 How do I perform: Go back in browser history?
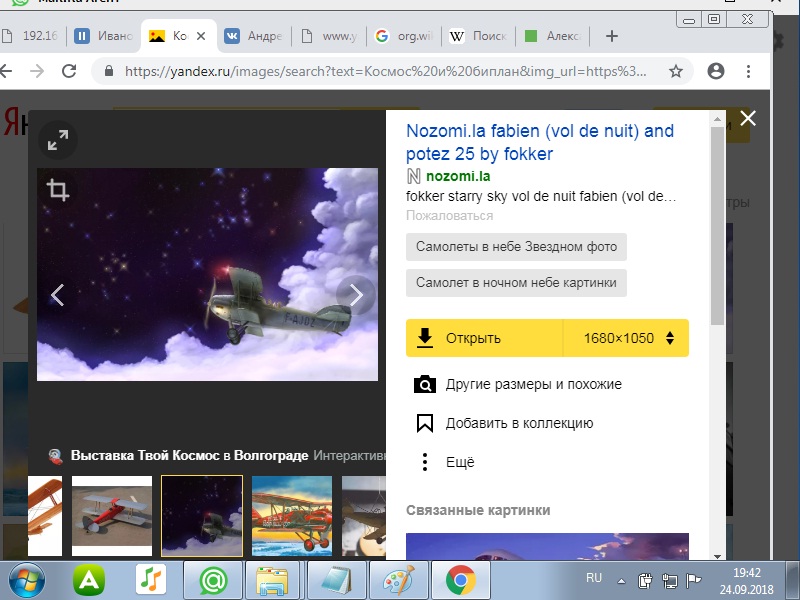coord(6,71)
